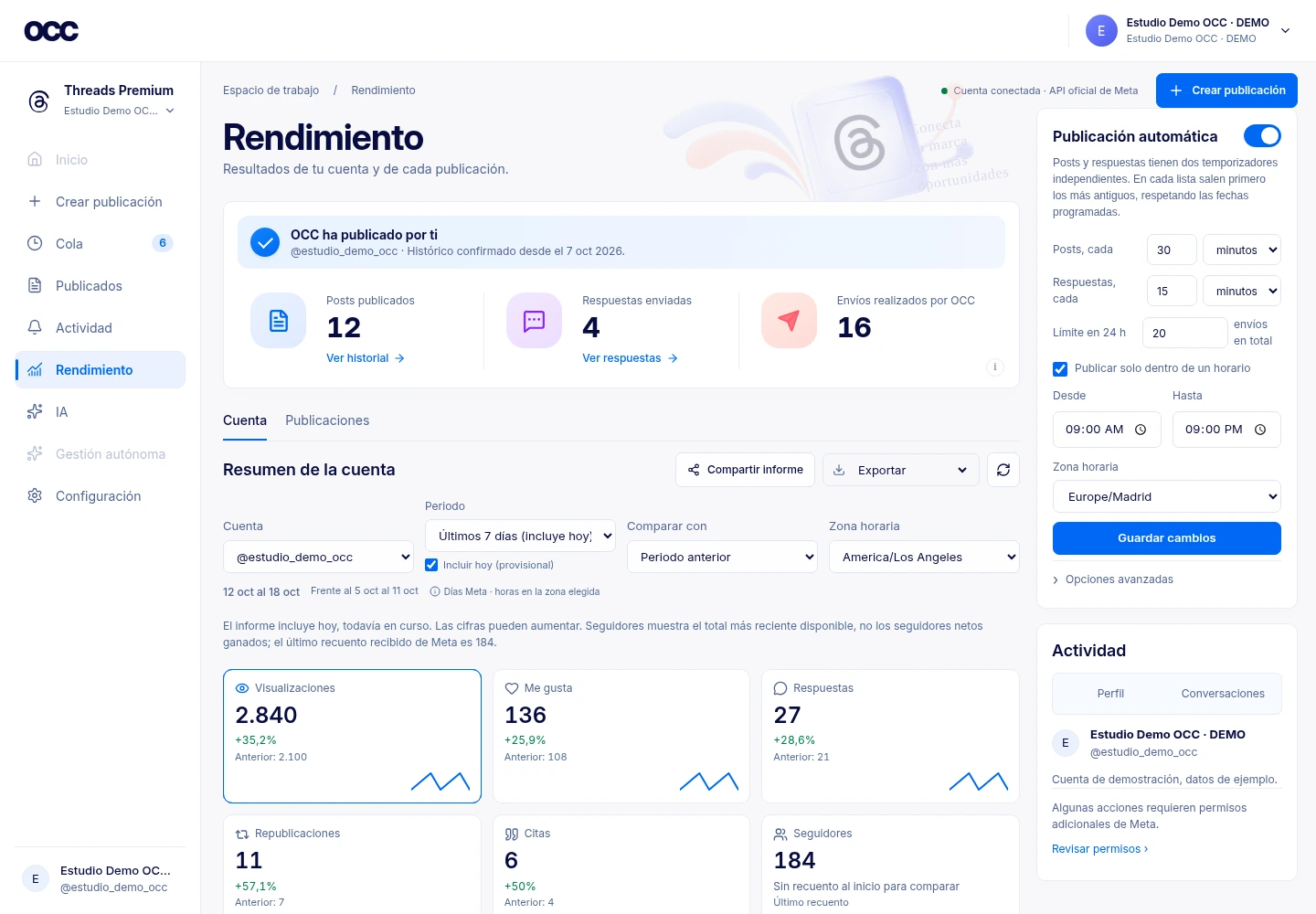The width and height of the screenshot is (1316, 914).
Task: Click the Respuestas enviadas chat icon
Action: coord(534,321)
